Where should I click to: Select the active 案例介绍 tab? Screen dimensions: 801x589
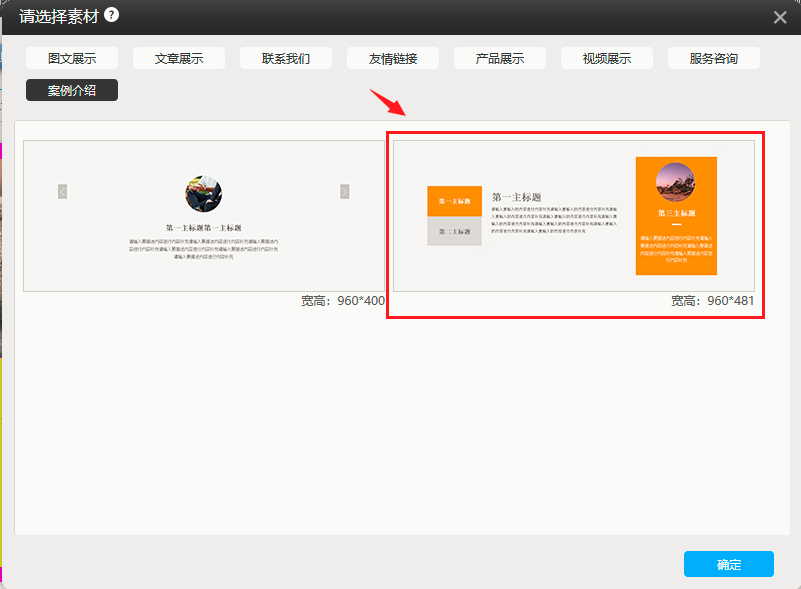coord(72,90)
